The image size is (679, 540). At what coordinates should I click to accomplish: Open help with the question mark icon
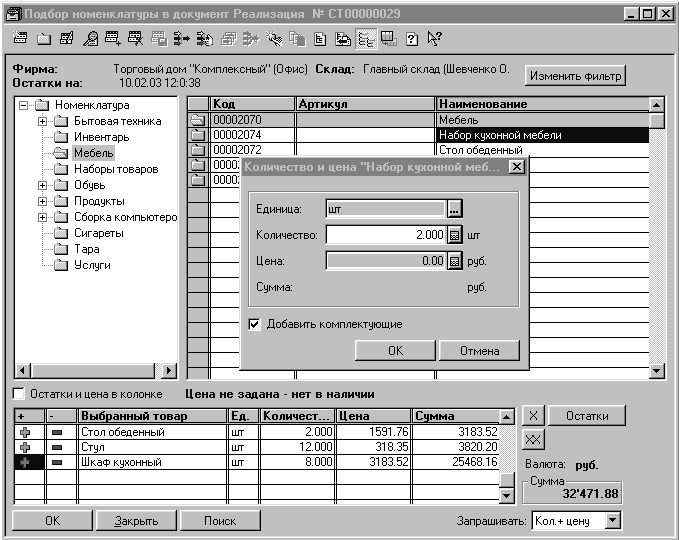tap(412, 39)
